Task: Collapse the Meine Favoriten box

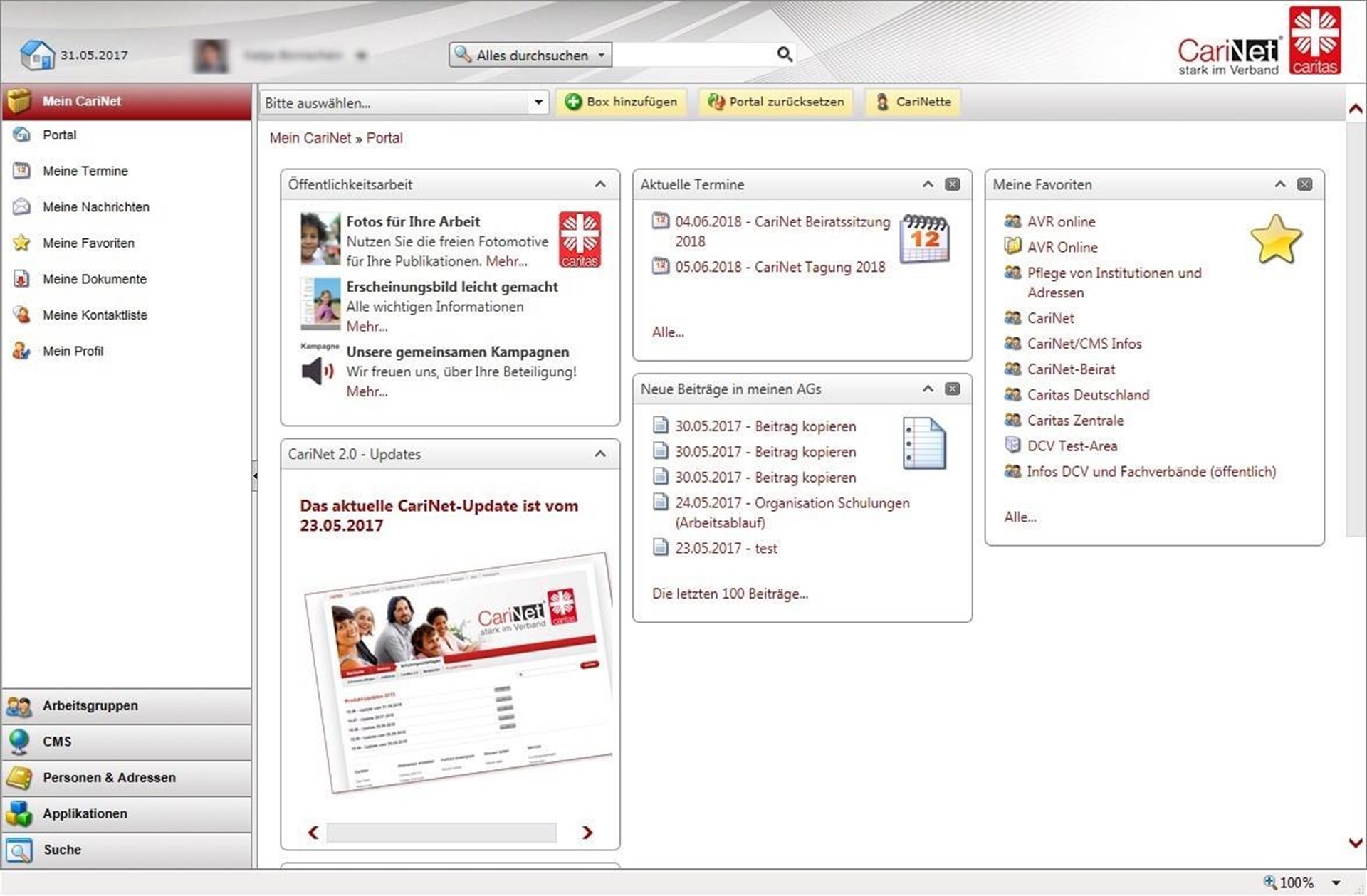Action: [1280, 184]
